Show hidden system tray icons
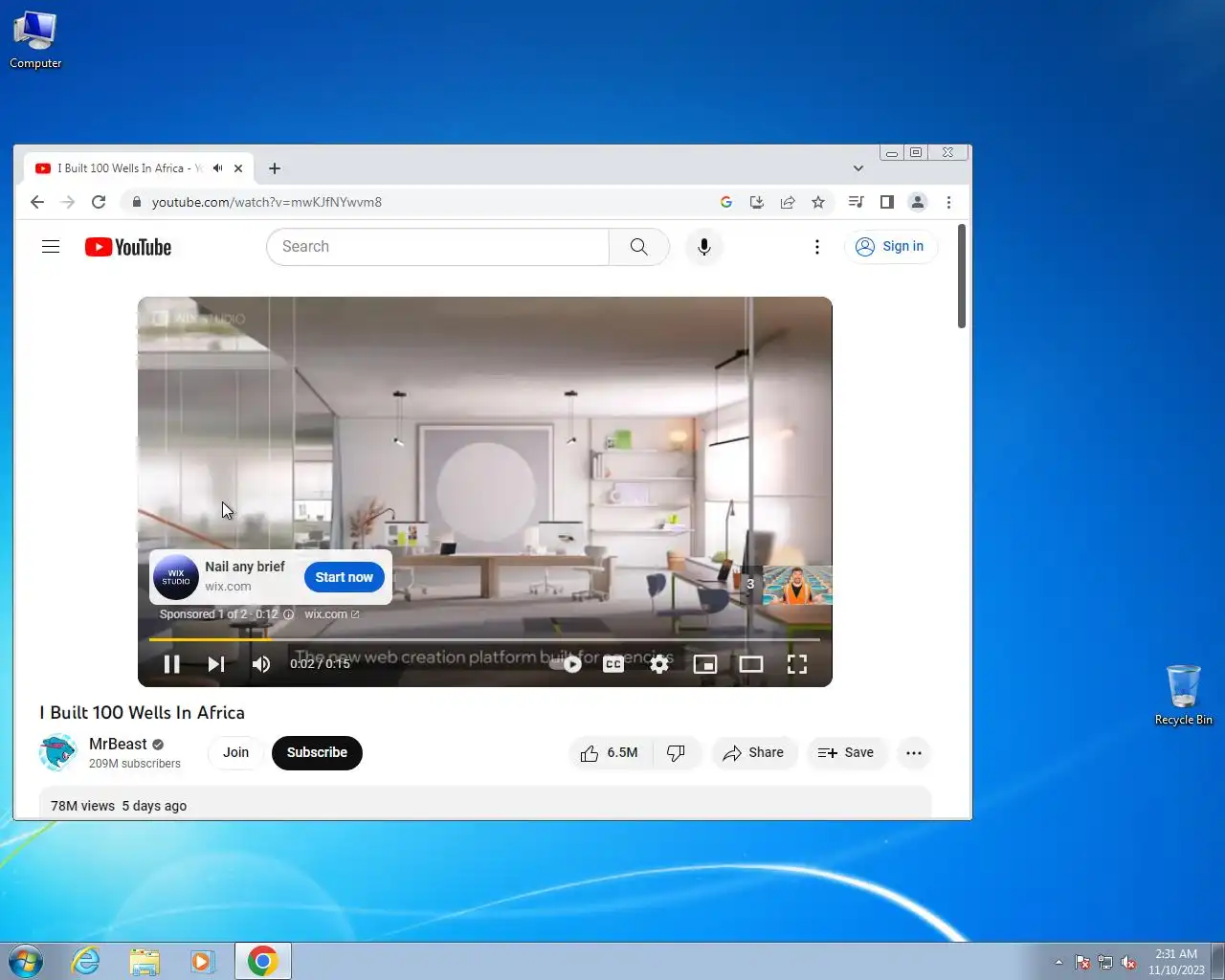This screenshot has width=1225, height=980. [1058, 962]
